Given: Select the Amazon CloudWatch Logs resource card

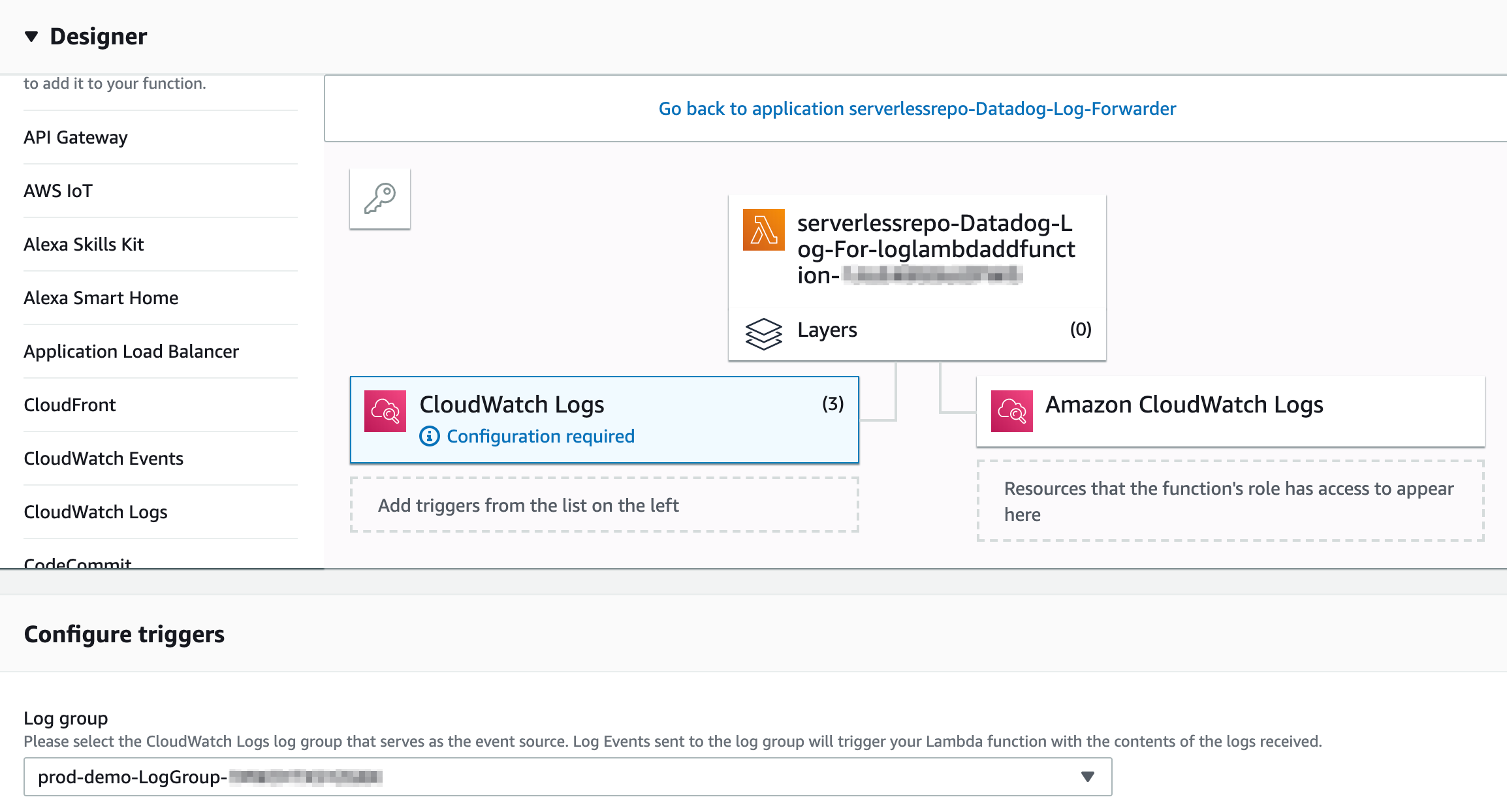Looking at the screenshot, I should 1231,411.
